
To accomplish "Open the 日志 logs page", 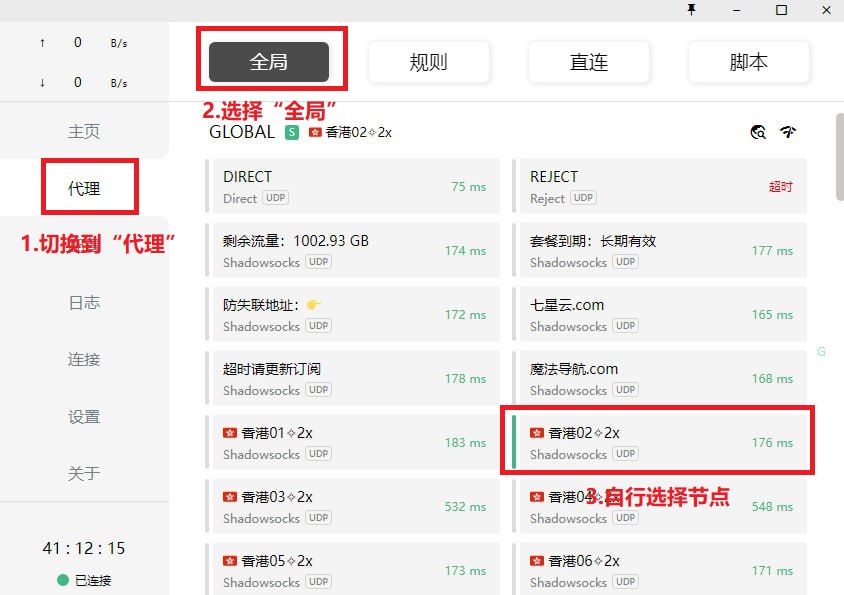I will 84,302.
